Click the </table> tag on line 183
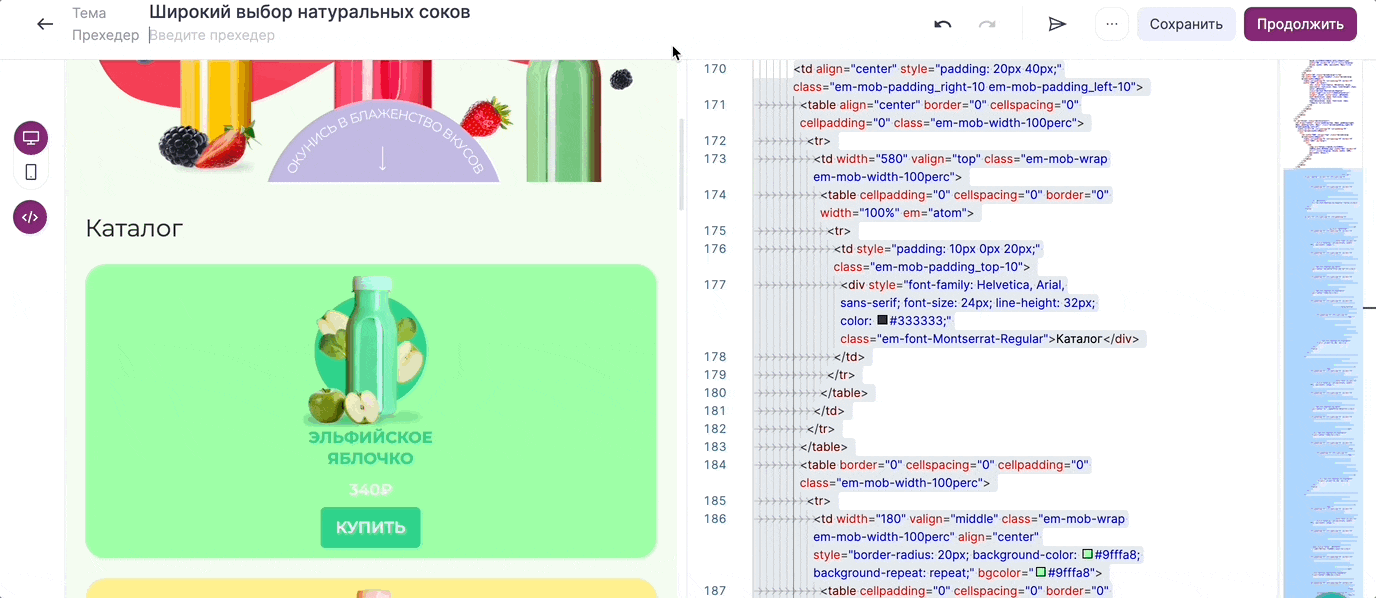This screenshot has height=598, width=1376. (824, 447)
